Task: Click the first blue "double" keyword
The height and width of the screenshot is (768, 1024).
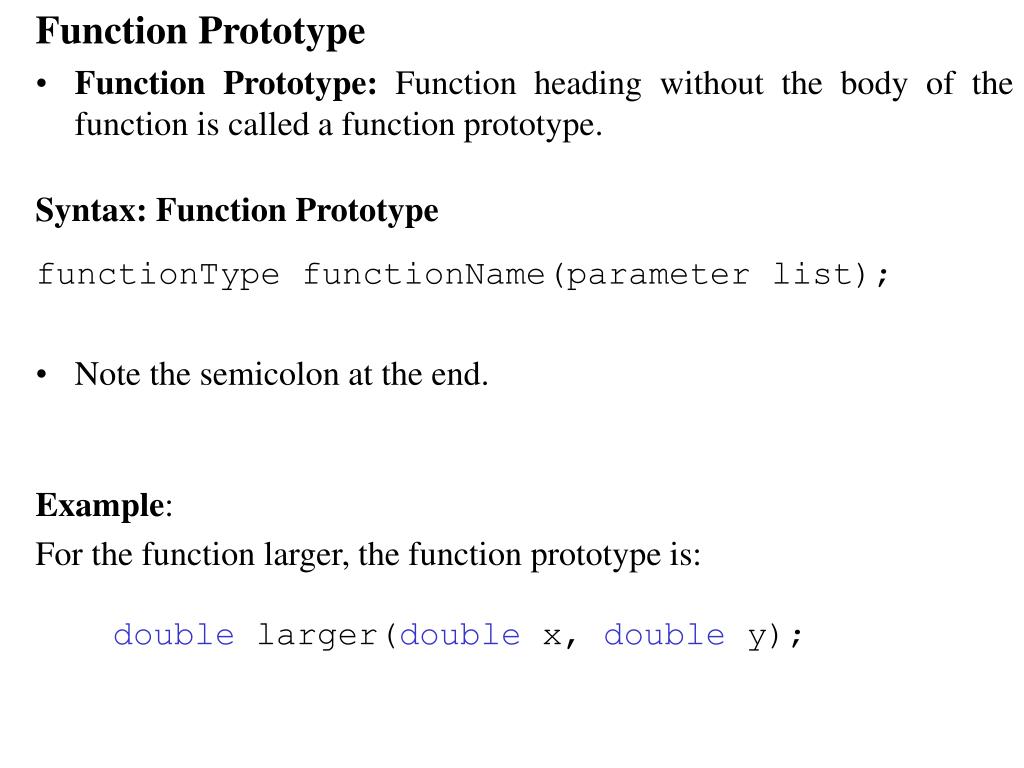Action: pos(174,635)
